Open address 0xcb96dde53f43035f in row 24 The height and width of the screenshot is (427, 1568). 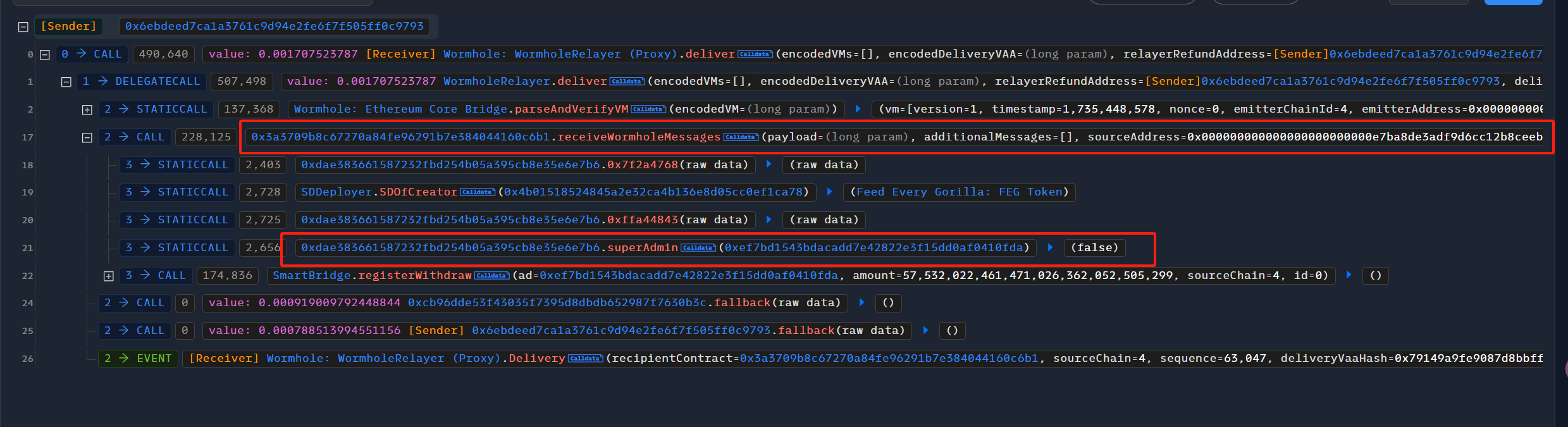[x=557, y=303]
